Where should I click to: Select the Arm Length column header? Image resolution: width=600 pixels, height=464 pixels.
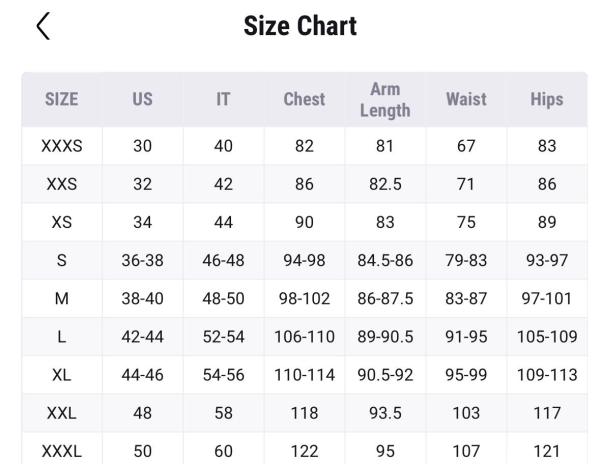385,99
